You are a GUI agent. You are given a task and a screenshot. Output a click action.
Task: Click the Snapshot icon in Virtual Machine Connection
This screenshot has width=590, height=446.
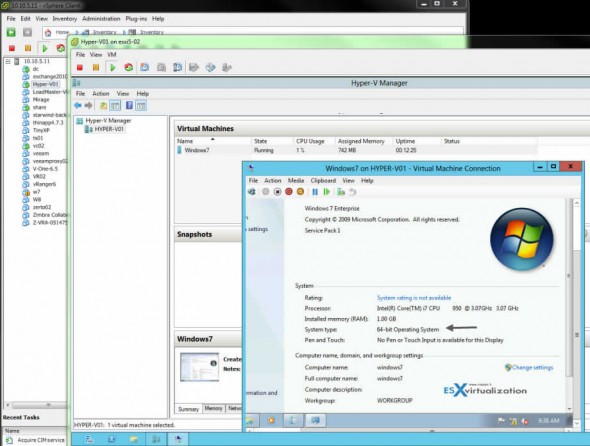click(341, 192)
